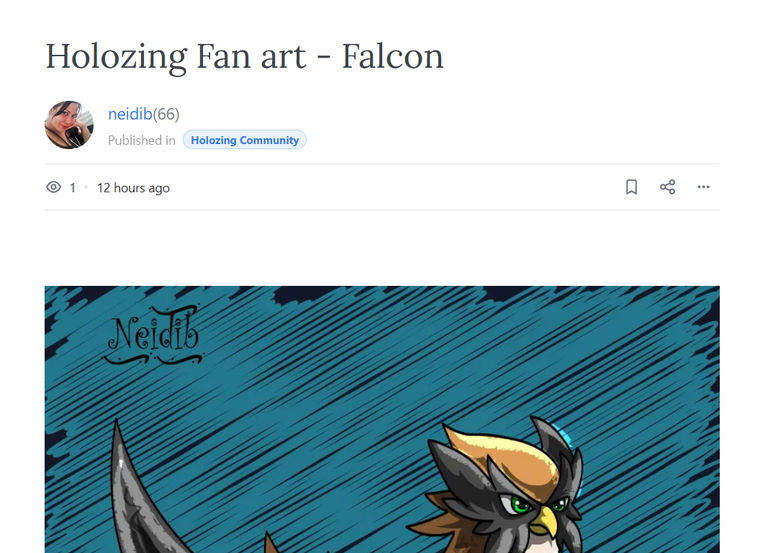Bookmark this post with the bookmark icon
This screenshot has height=553, width=768.
(x=631, y=187)
